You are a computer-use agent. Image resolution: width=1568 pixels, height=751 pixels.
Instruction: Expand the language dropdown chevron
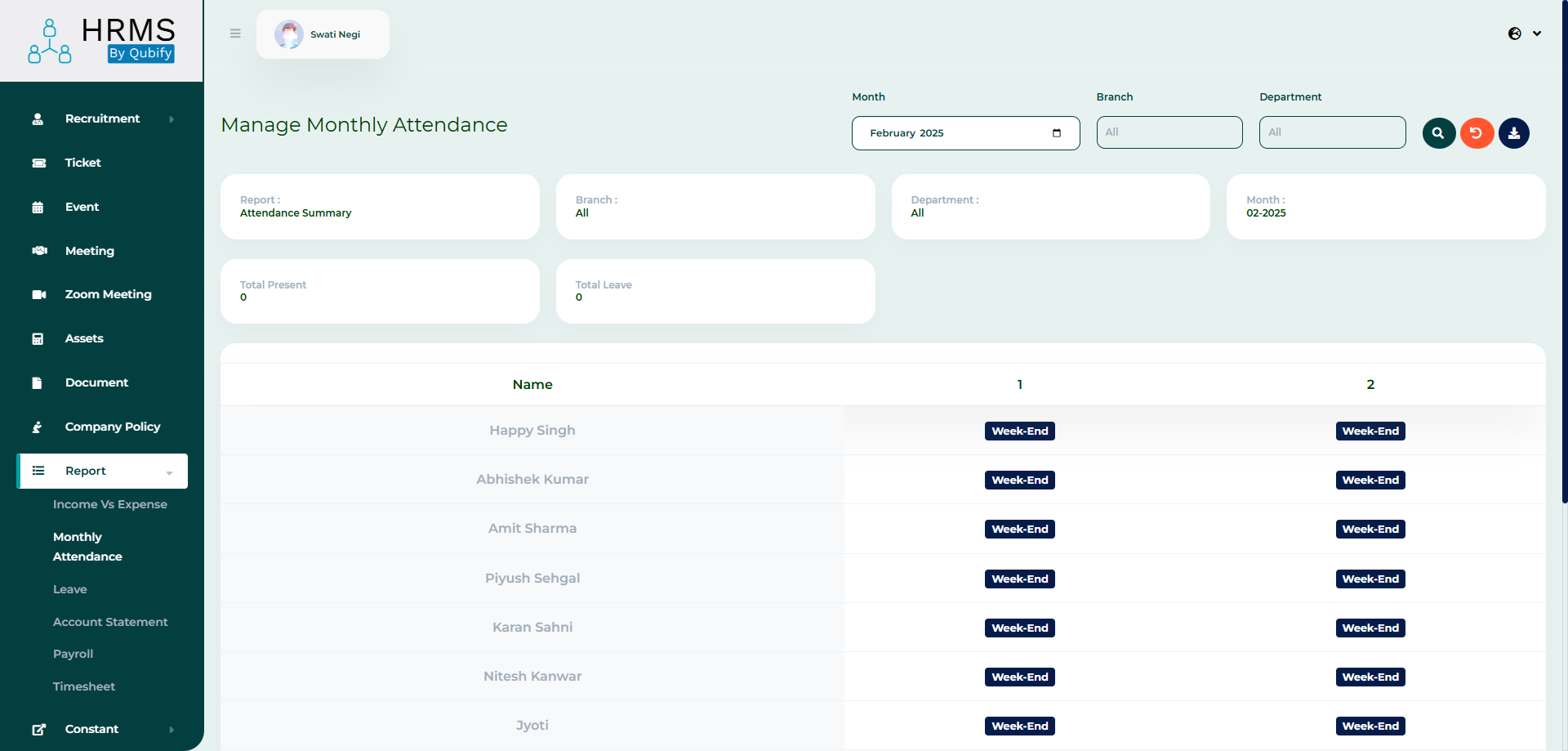[x=1537, y=34]
